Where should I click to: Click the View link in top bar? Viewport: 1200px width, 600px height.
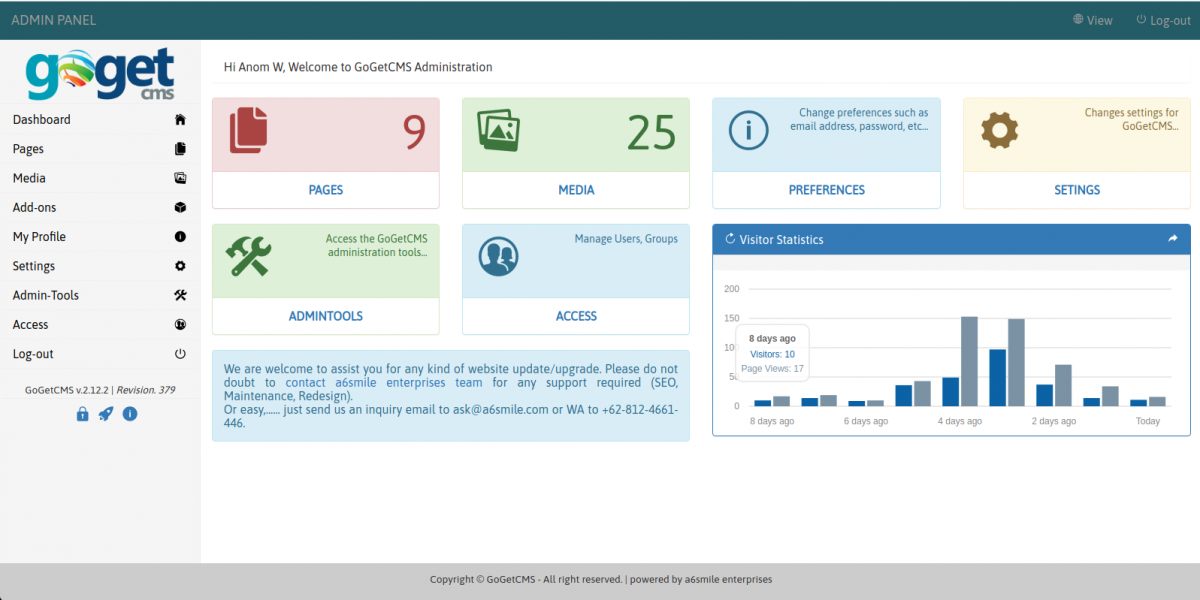tap(1093, 20)
